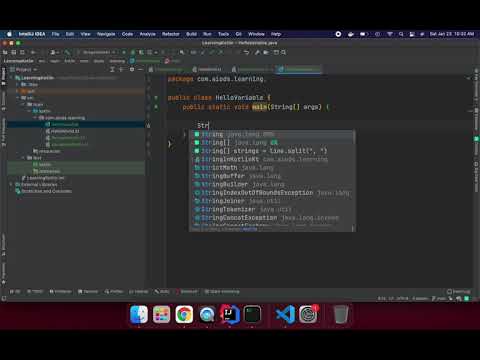Image resolution: width=480 pixels, height=360 pixels.
Task: Collapse the main folder
Action: pyautogui.click(x=23, y=104)
